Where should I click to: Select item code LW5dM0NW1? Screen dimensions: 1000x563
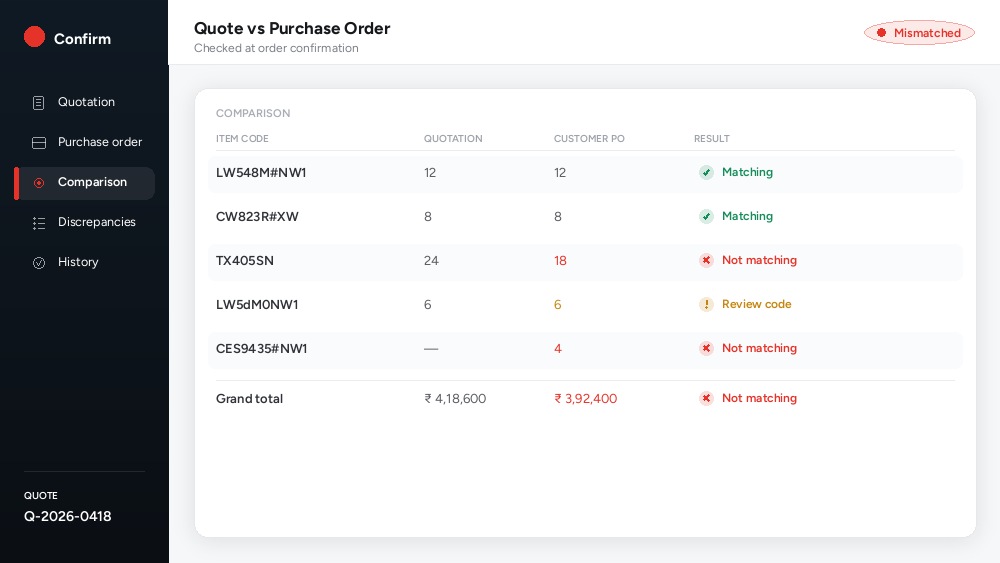257,305
